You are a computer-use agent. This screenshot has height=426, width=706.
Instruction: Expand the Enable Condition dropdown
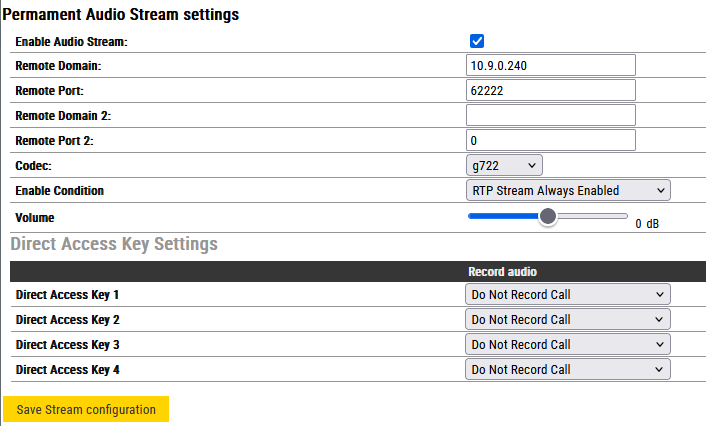click(x=567, y=190)
